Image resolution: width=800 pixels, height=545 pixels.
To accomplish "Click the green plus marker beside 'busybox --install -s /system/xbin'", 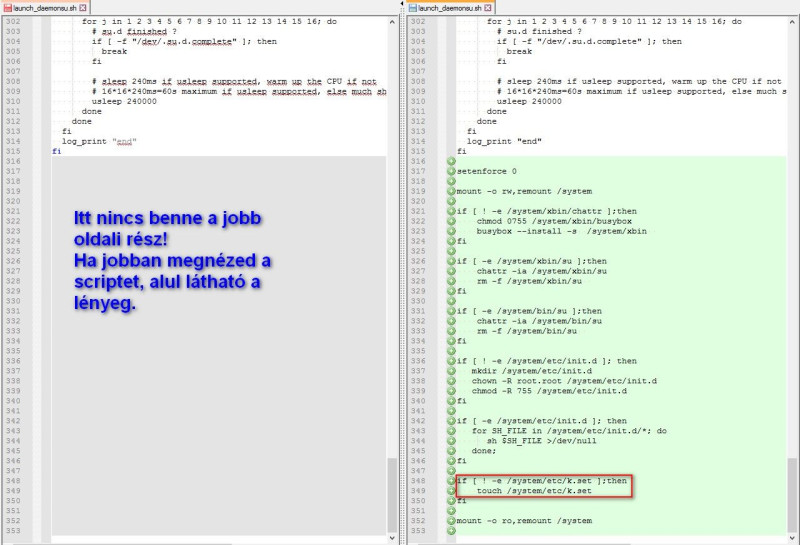I will (x=451, y=231).
